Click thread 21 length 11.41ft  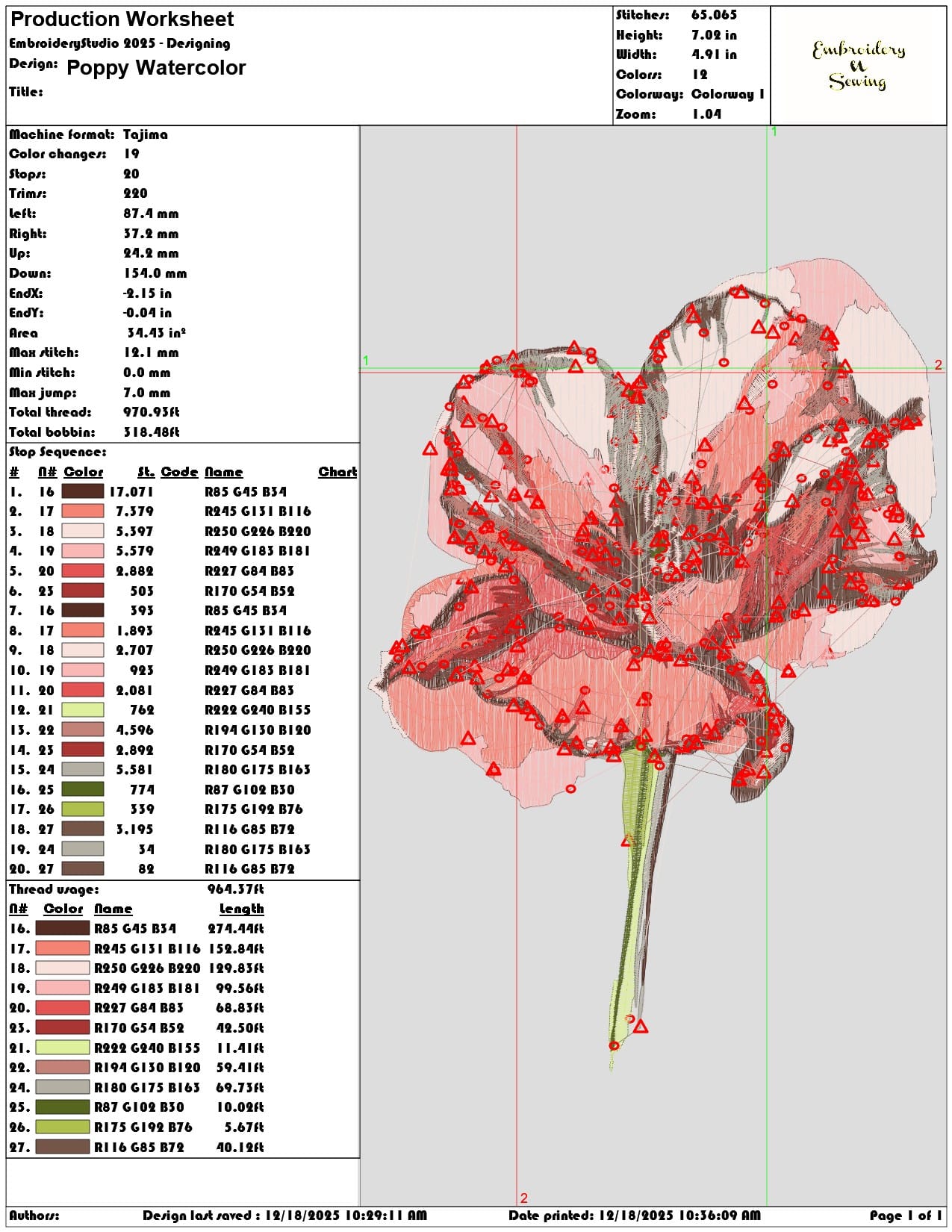click(x=240, y=1048)
